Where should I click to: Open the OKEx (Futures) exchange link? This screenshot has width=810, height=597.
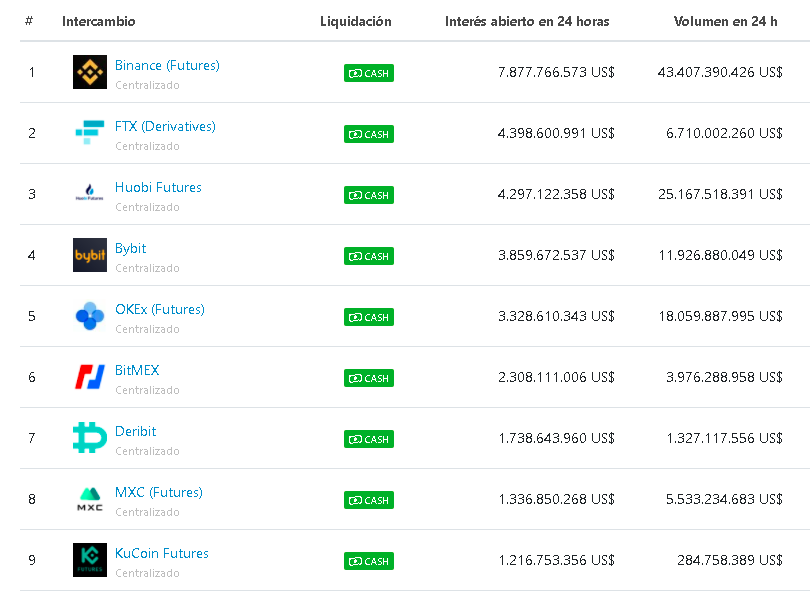[x=160, y=309]
